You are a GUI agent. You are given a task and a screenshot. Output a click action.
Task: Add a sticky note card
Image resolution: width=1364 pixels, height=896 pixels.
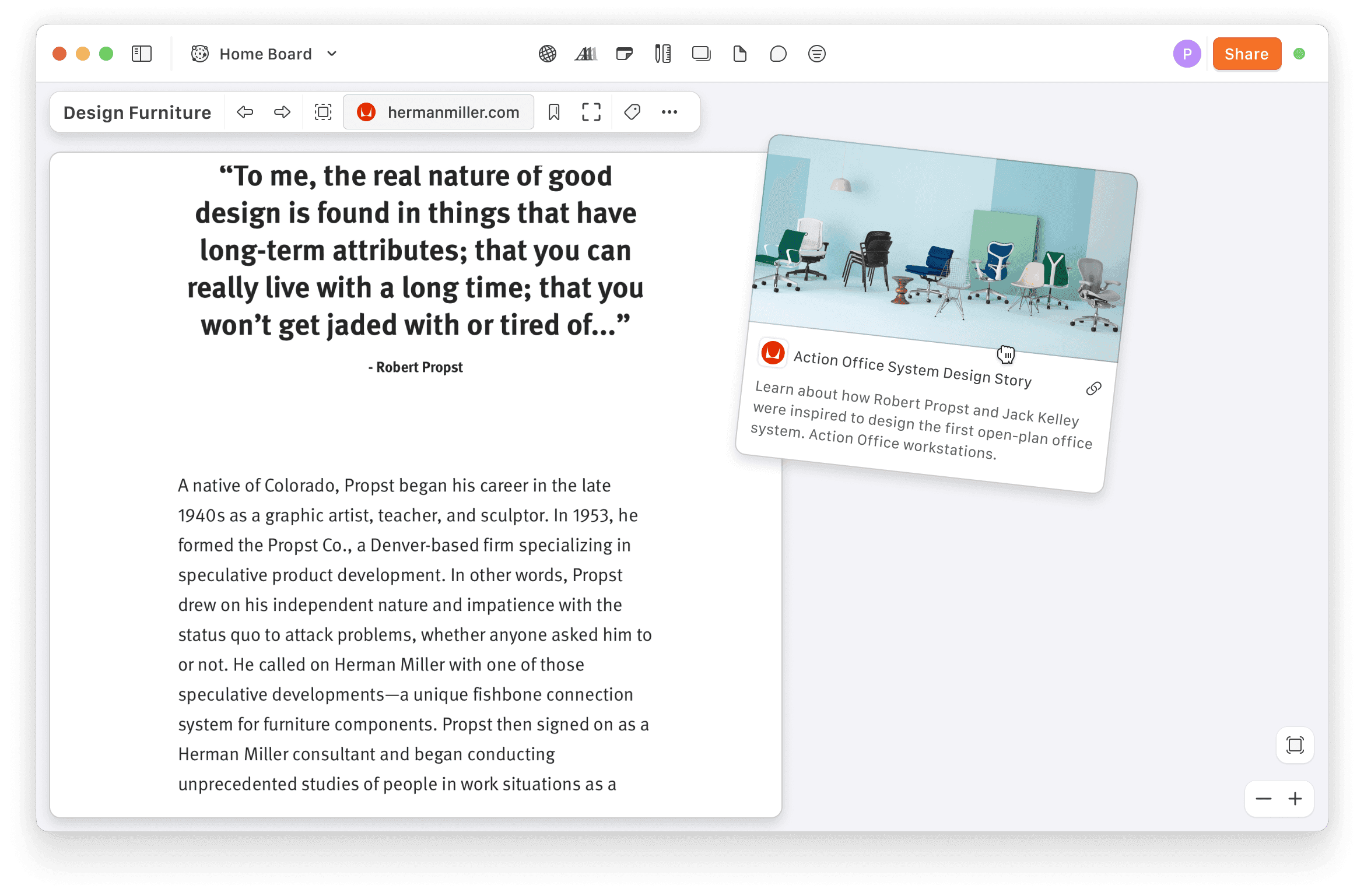pos(624,54)
